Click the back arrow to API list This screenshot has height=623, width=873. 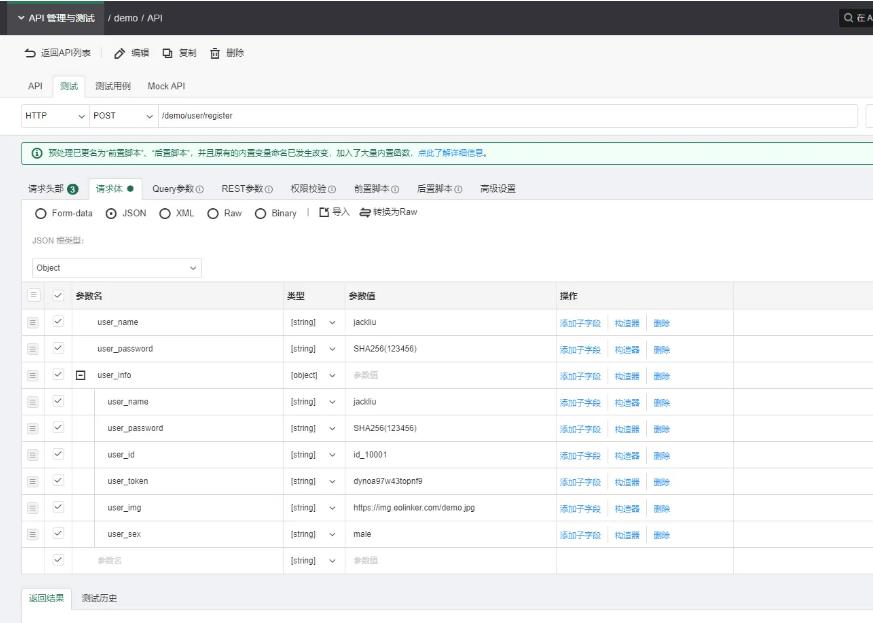pos(30,53)
